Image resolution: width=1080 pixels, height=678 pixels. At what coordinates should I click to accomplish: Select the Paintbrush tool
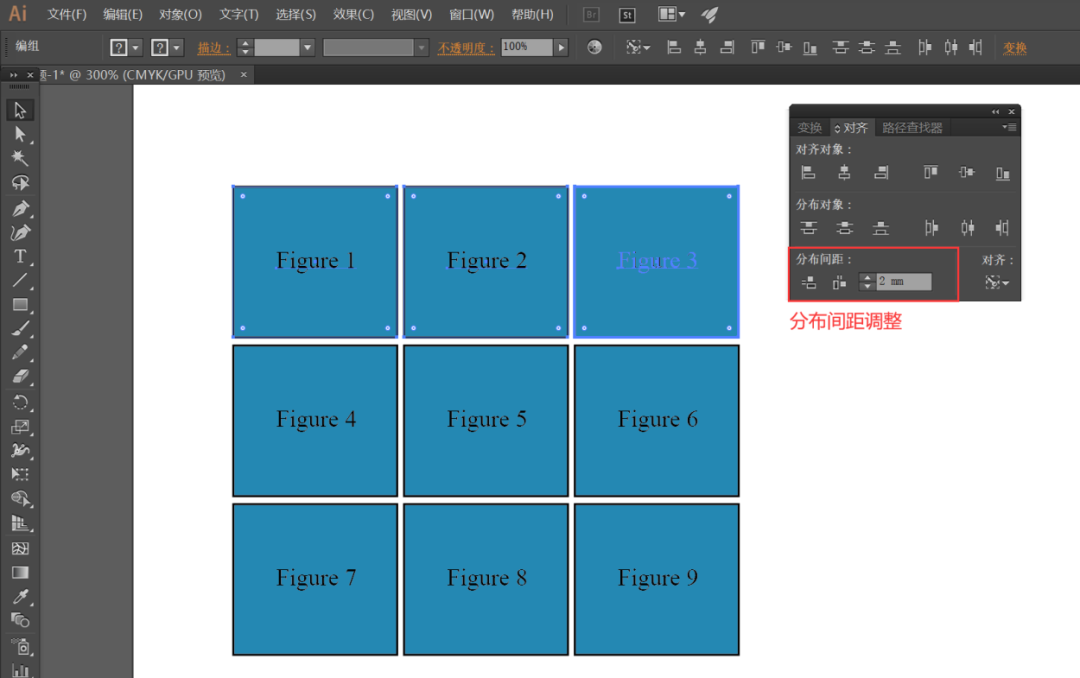tap(20, 329)
